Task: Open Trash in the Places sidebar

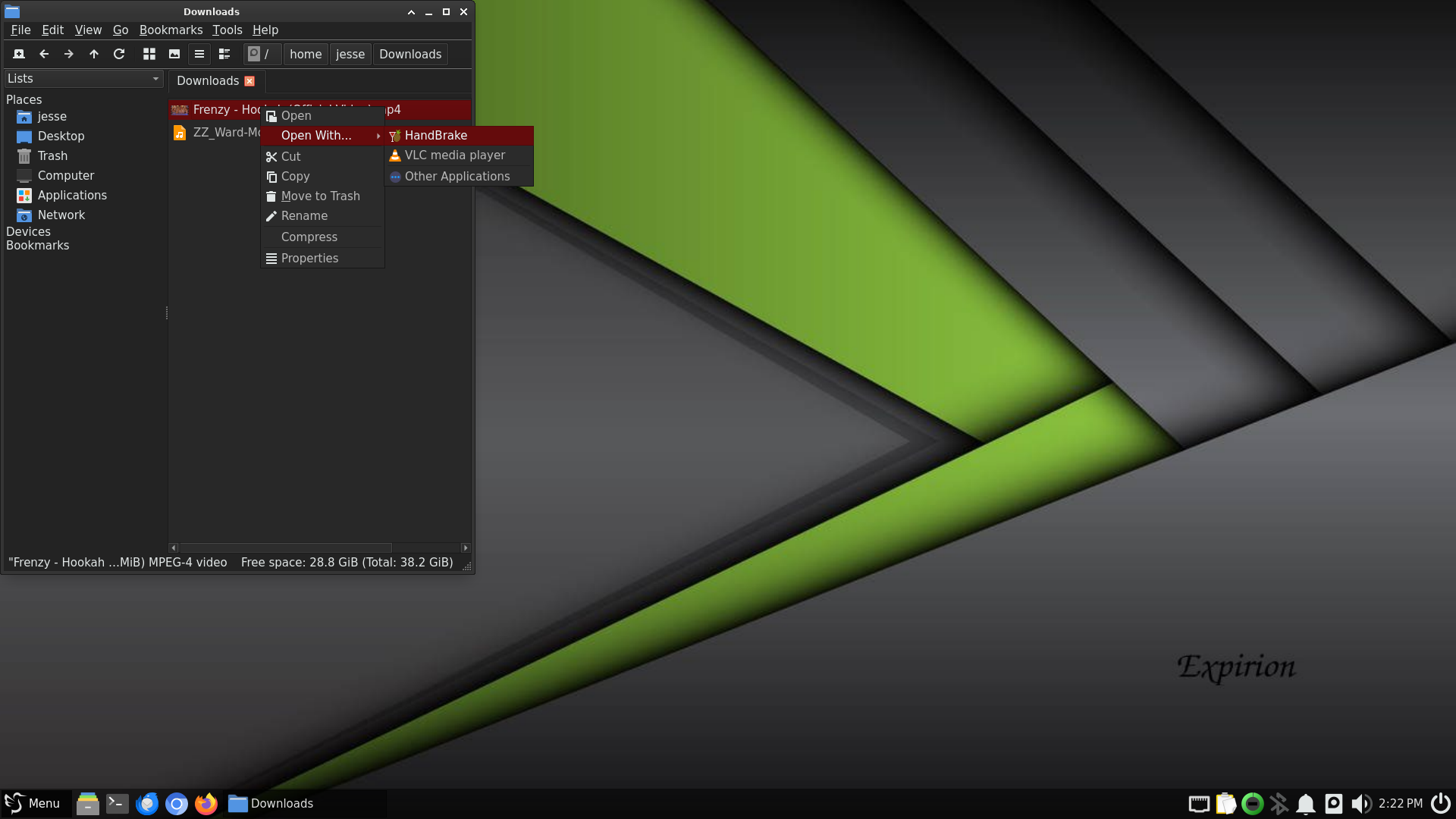Action: (52, 155)
